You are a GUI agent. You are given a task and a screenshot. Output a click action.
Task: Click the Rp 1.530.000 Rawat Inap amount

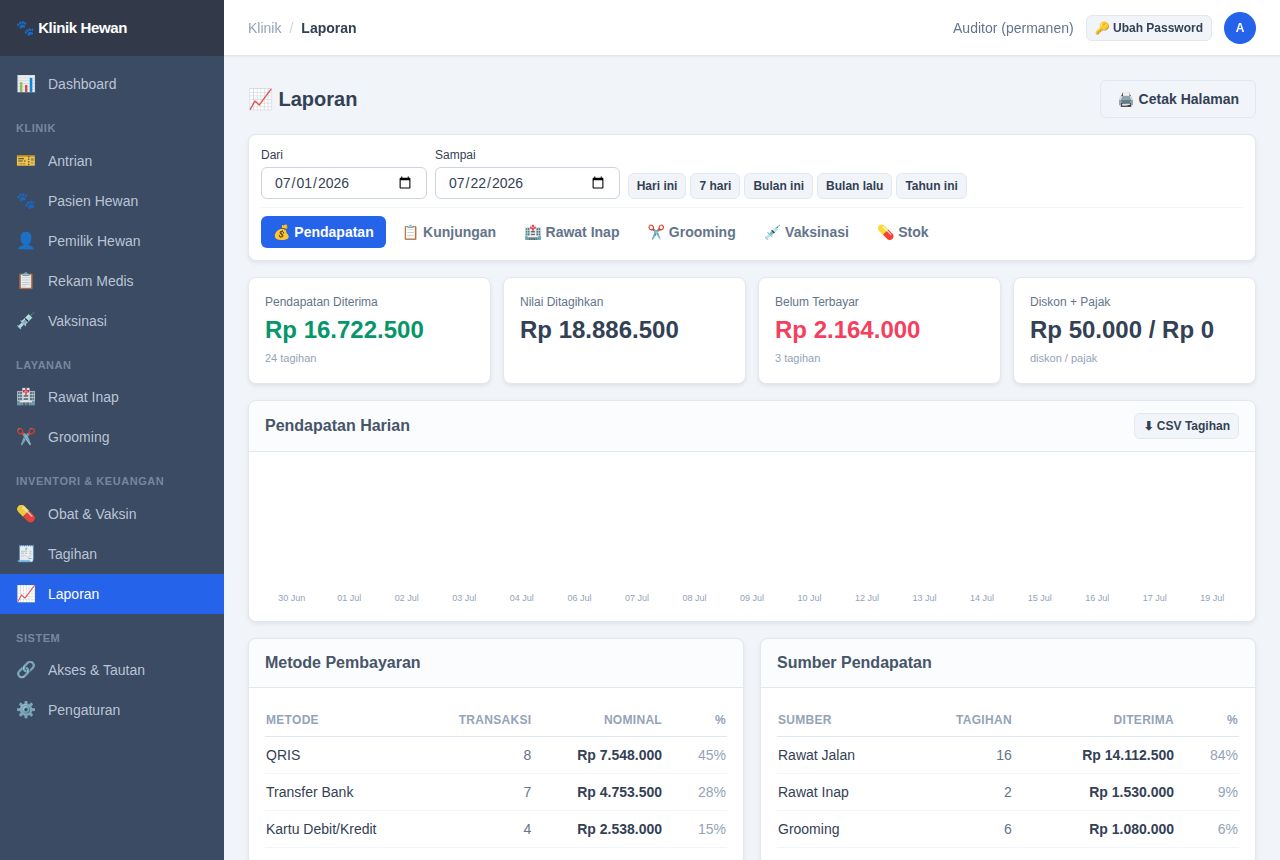coord(1131,792)
